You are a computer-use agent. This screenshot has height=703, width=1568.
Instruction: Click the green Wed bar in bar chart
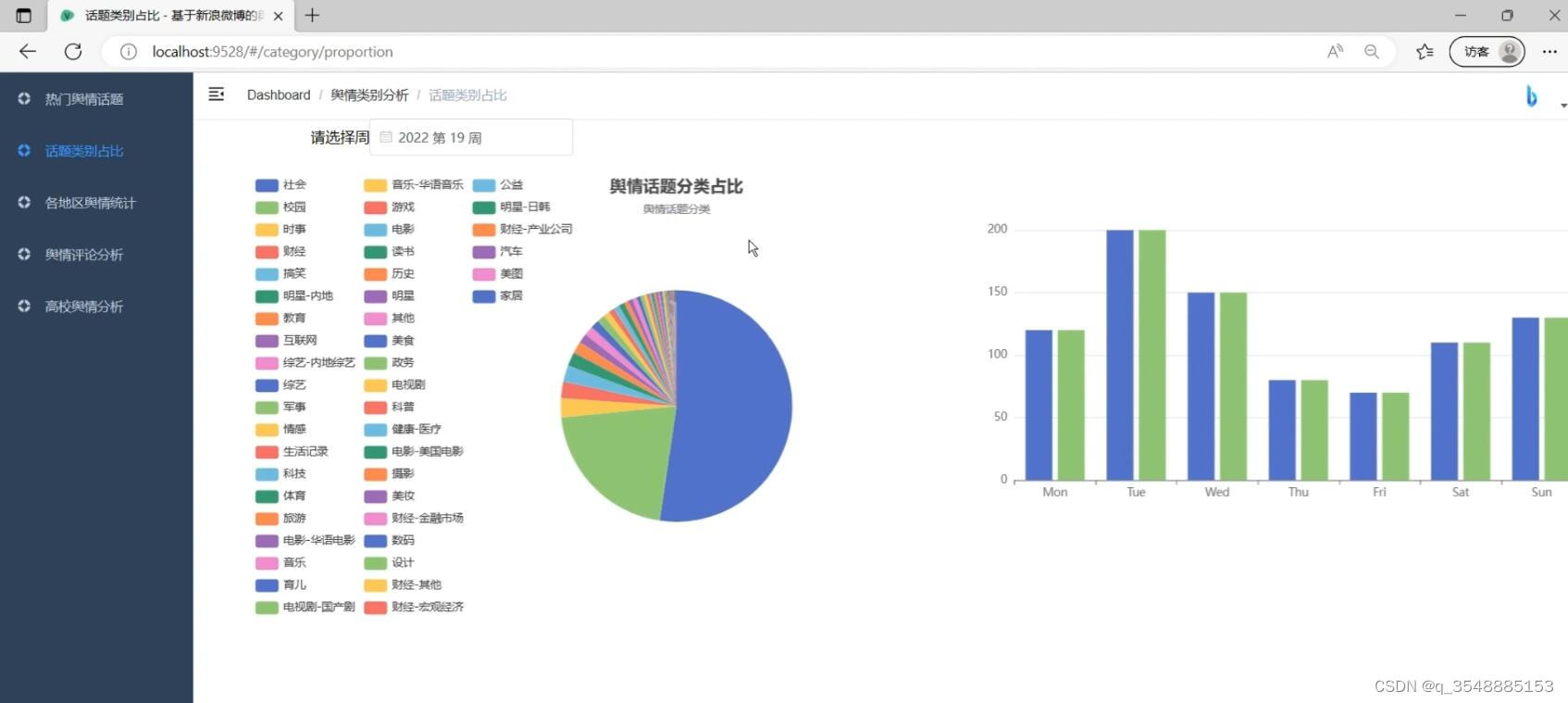[x=1233, y=386]
